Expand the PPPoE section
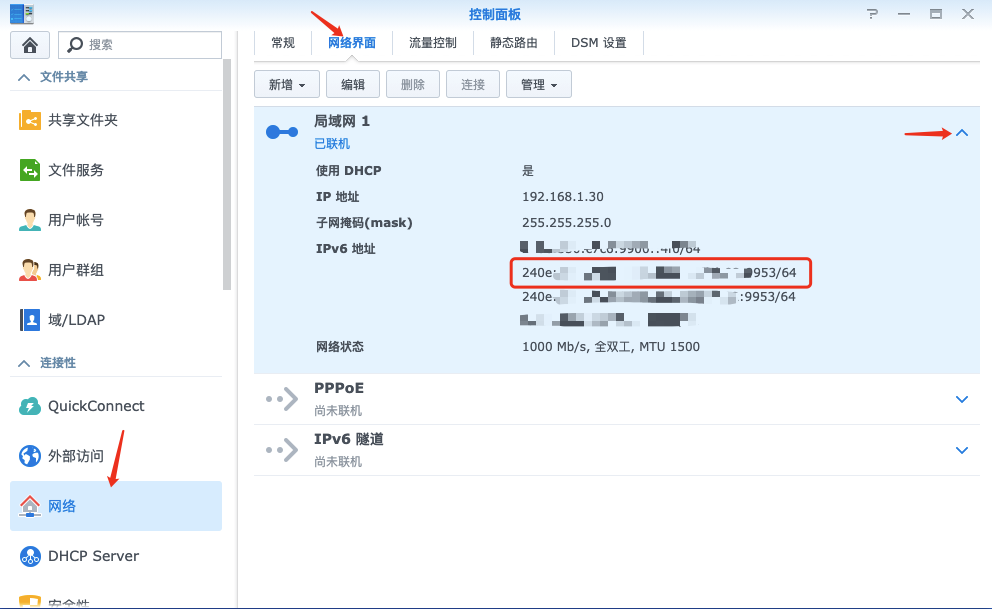The width and height of the screenshot is (992, 609). click(x=961, y=399)
